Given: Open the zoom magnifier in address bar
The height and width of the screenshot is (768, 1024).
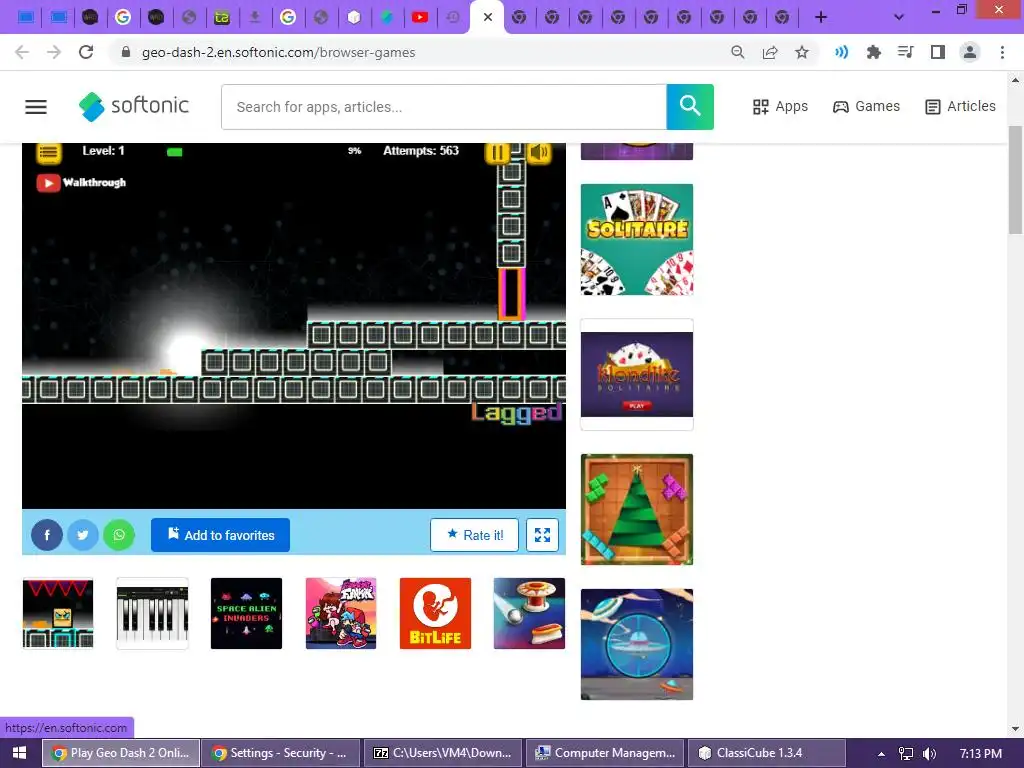Looking at the screenshot, I should (x=737, y=52).
